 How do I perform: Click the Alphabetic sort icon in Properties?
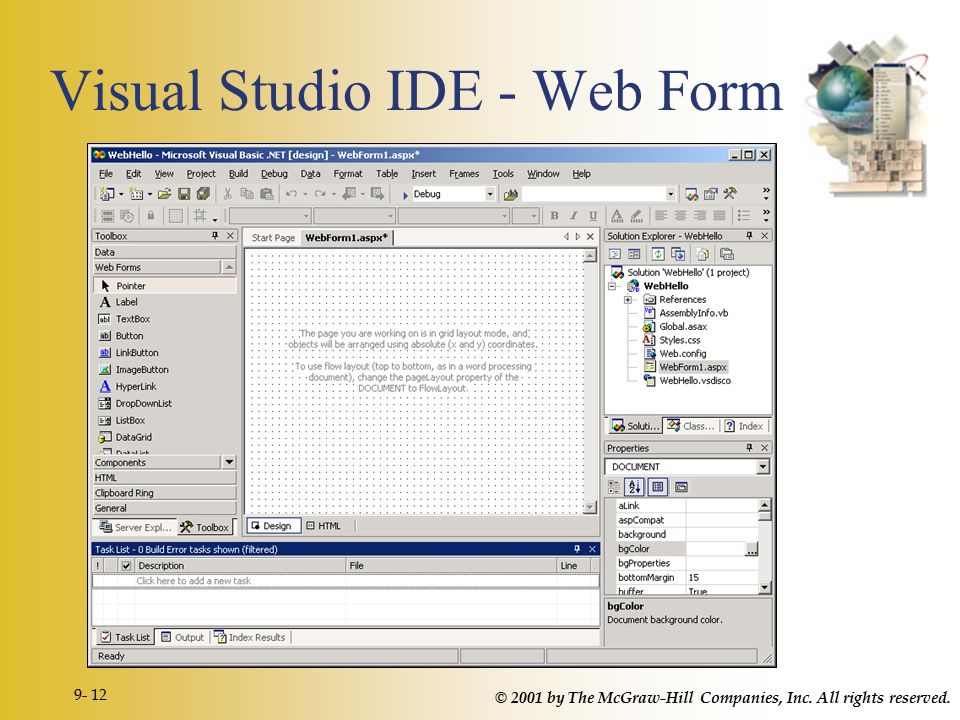(x=635, y=487)
